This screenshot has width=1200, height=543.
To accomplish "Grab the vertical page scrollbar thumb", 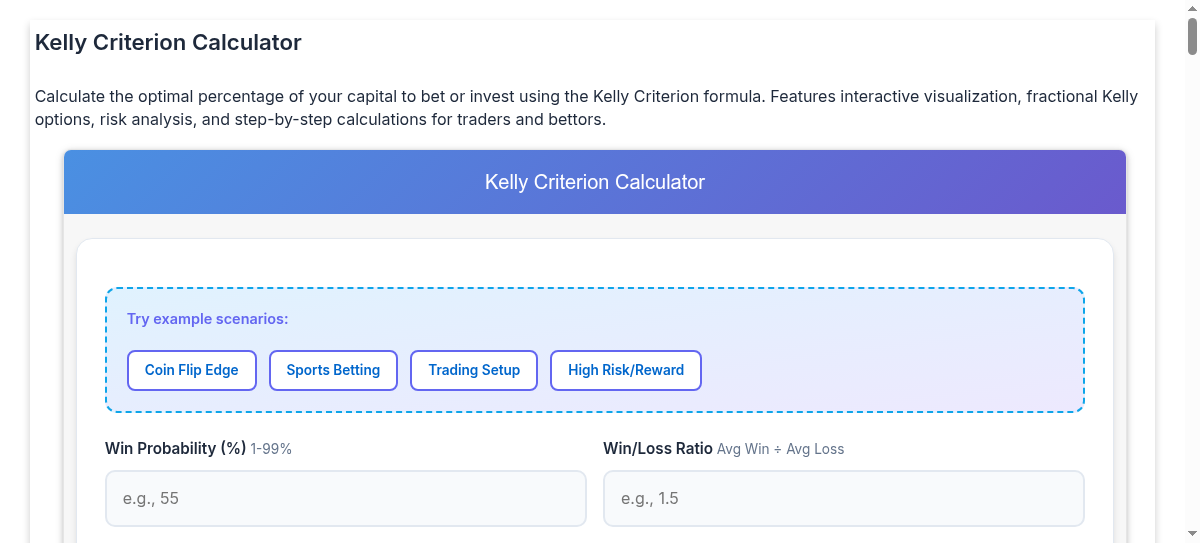I will [x=1192, y=35].
